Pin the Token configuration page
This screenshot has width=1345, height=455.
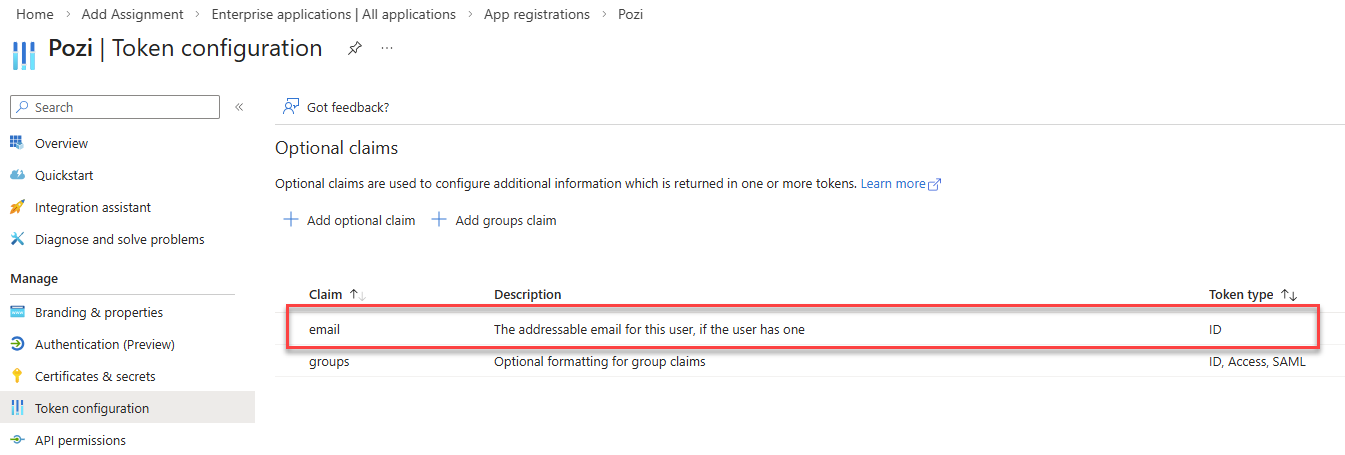[354, 48]
